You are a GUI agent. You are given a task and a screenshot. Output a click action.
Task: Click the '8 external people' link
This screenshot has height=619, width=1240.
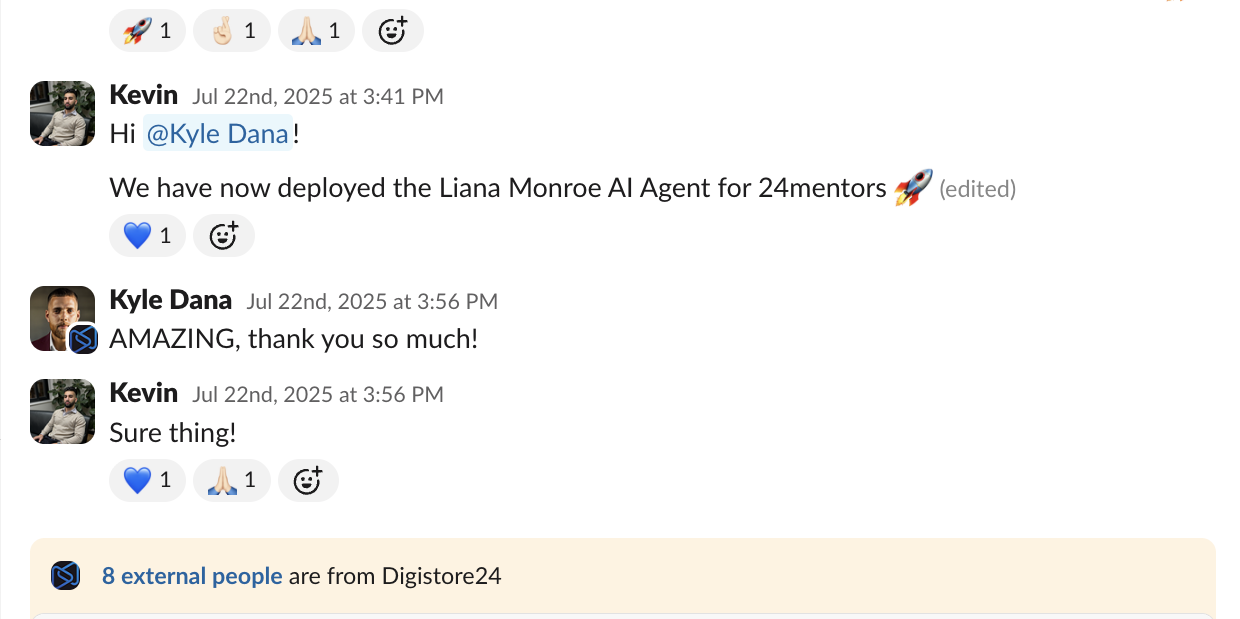tap(192, 575)
